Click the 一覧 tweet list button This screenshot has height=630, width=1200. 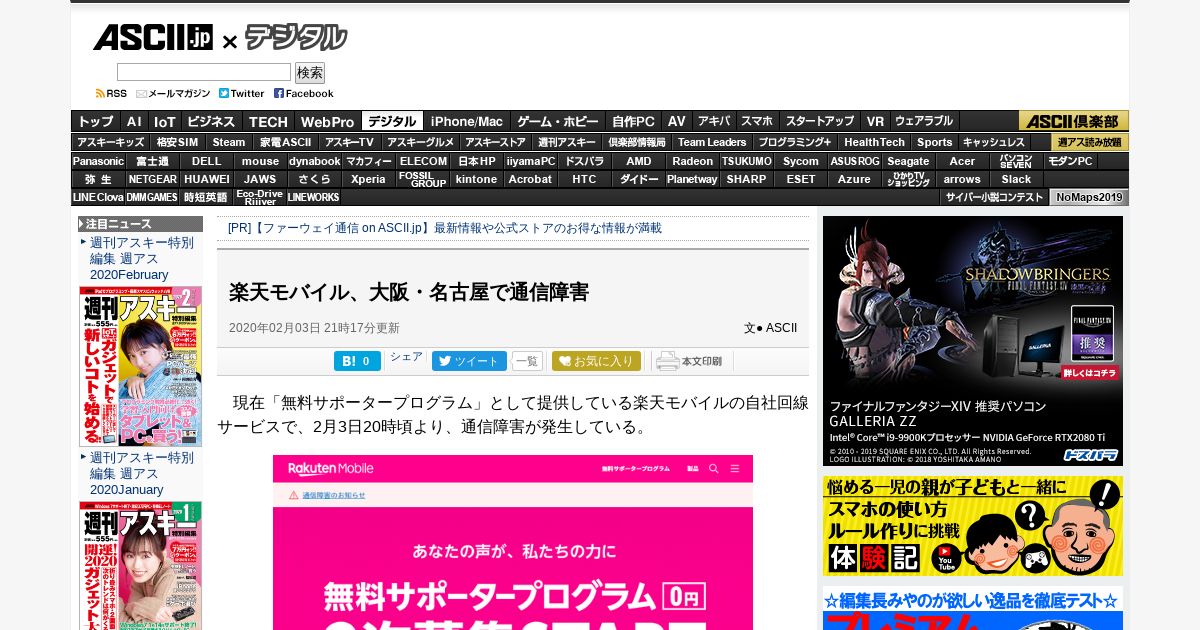click(527, 361)
